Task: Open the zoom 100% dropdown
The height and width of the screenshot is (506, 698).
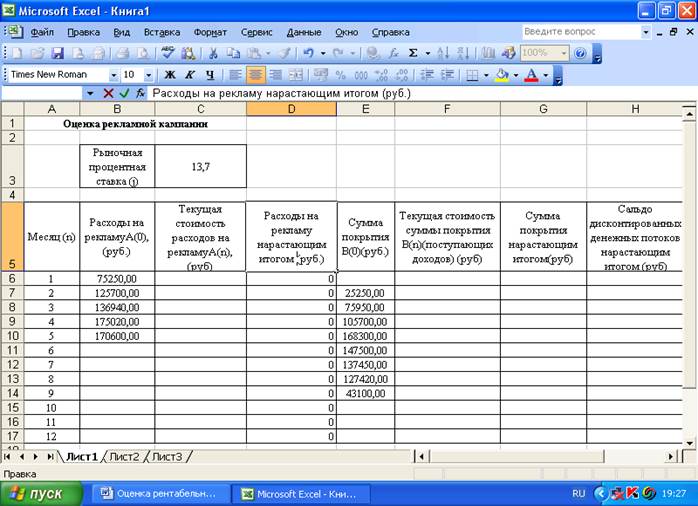Action: [x=564, y=53]
